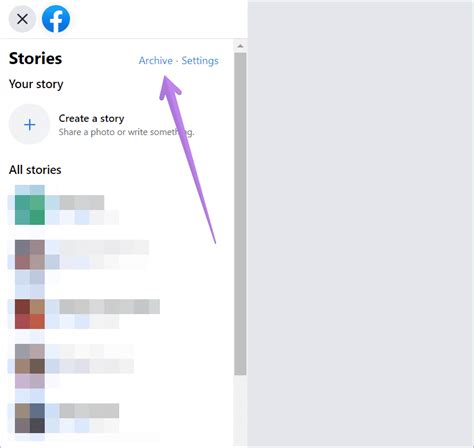Image resolution: width=474 pixels, height=448 pixels.
Task: Open the last story's dark gray-blue avatar
Action: [30, 418]
